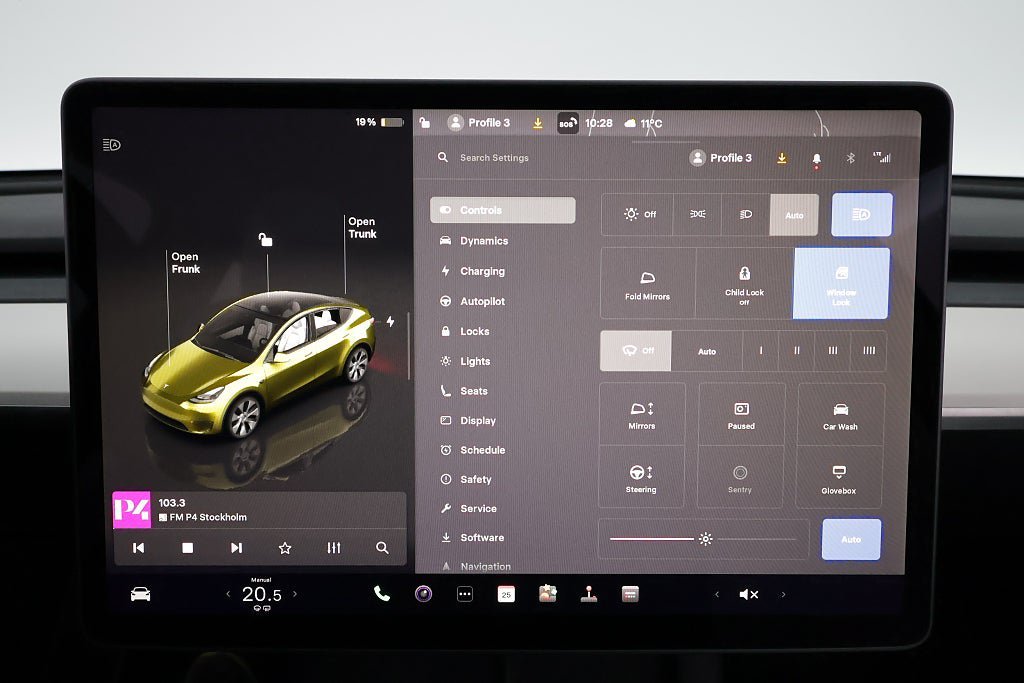1024x683 pixels.
Task: Toggle Window Lock on or off
Action: [841, 284]
